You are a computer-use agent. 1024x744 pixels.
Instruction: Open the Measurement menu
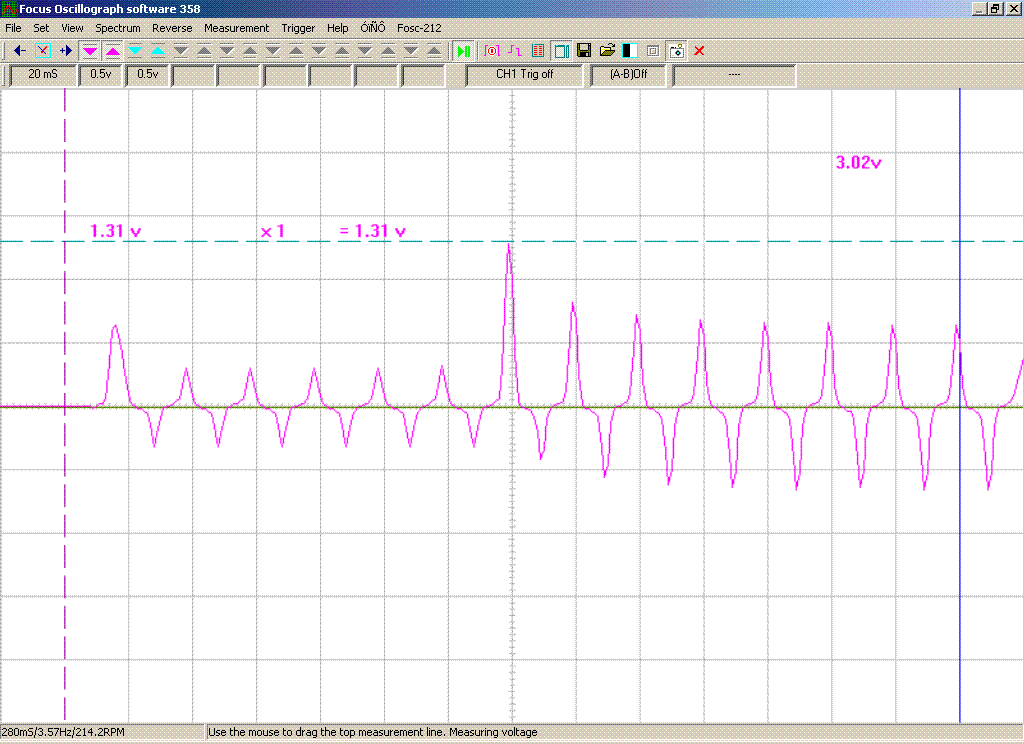(x=236, y=28)
